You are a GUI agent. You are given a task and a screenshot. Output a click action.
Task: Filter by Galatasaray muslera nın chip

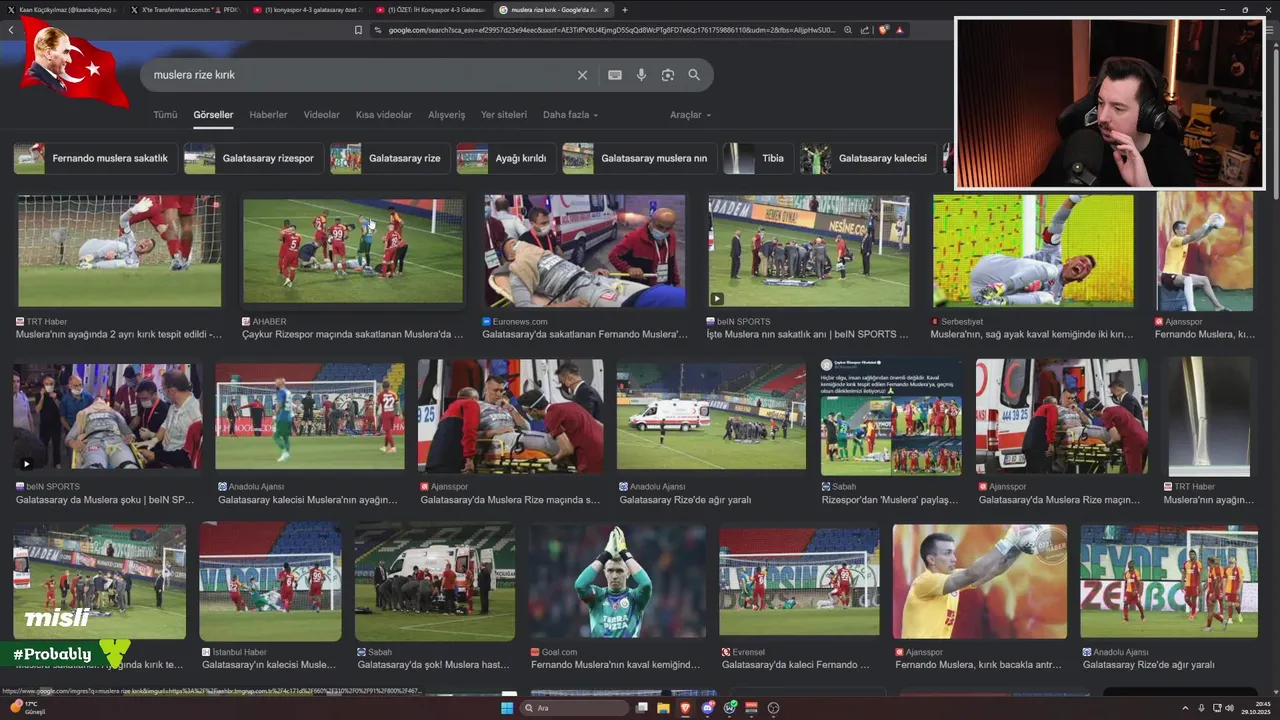pos(639,158)
